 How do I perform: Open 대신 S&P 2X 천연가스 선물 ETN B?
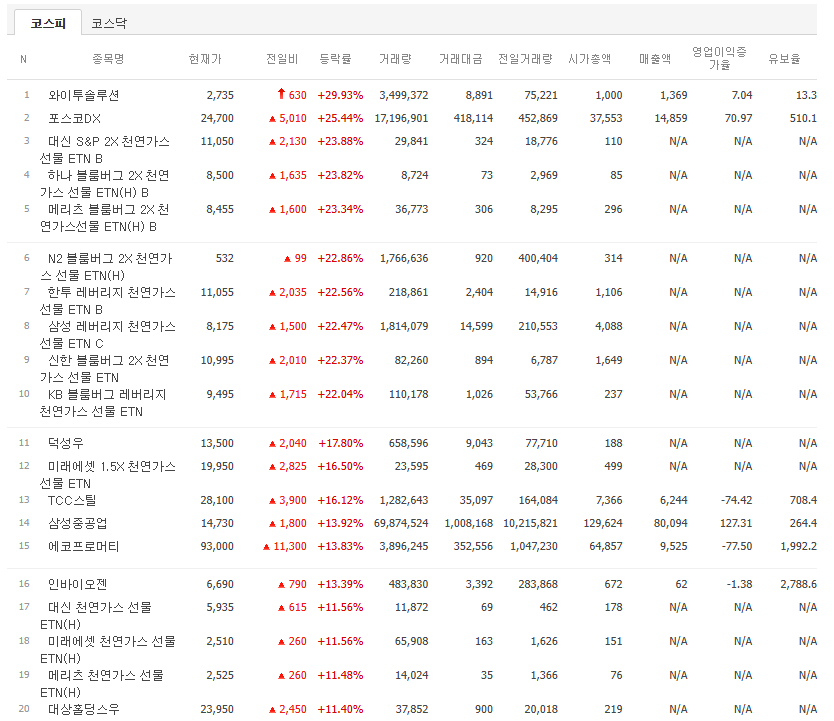tap(105, 150)
